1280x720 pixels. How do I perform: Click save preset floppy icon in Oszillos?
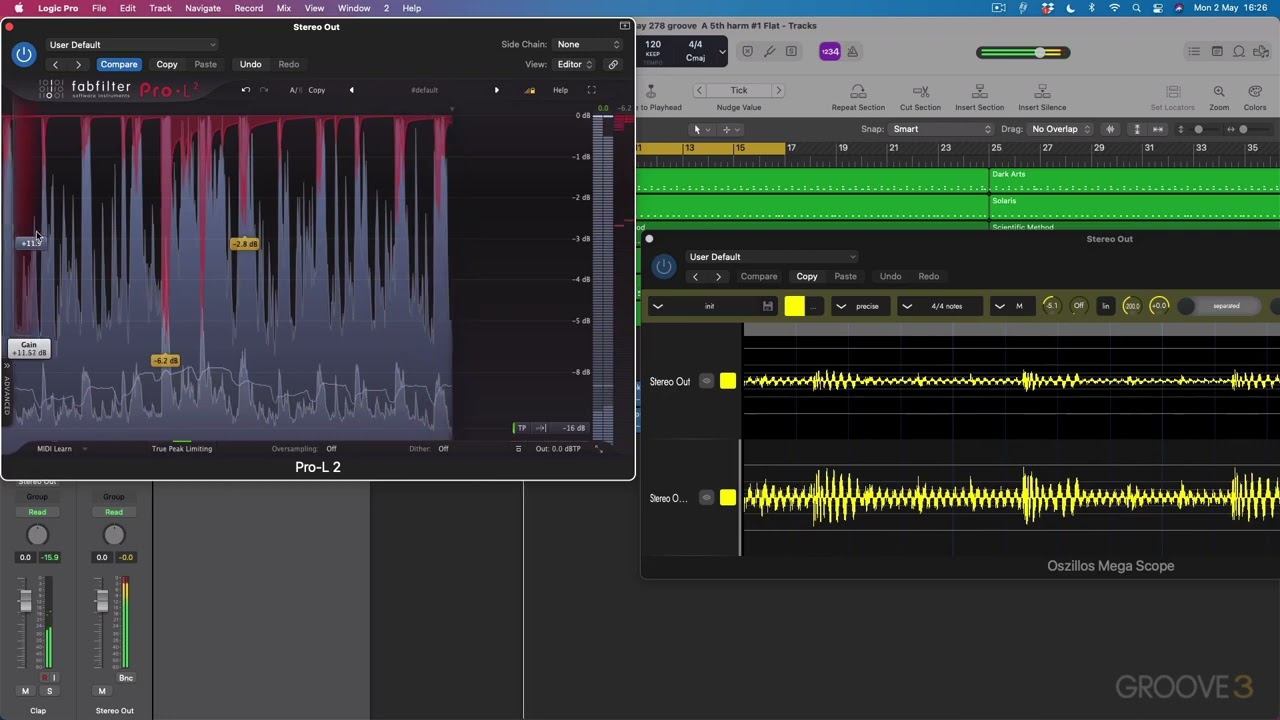[x=767, y=306]
